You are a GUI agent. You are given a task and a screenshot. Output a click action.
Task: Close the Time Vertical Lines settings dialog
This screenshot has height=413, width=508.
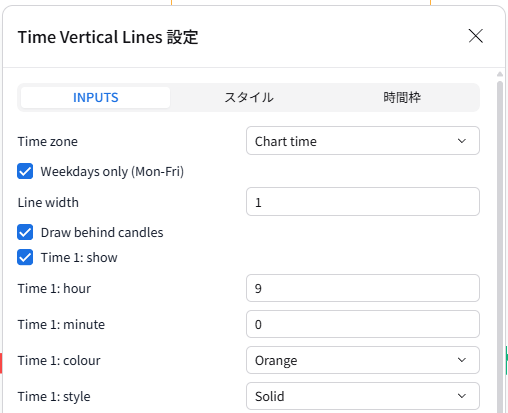click(475, 36)
